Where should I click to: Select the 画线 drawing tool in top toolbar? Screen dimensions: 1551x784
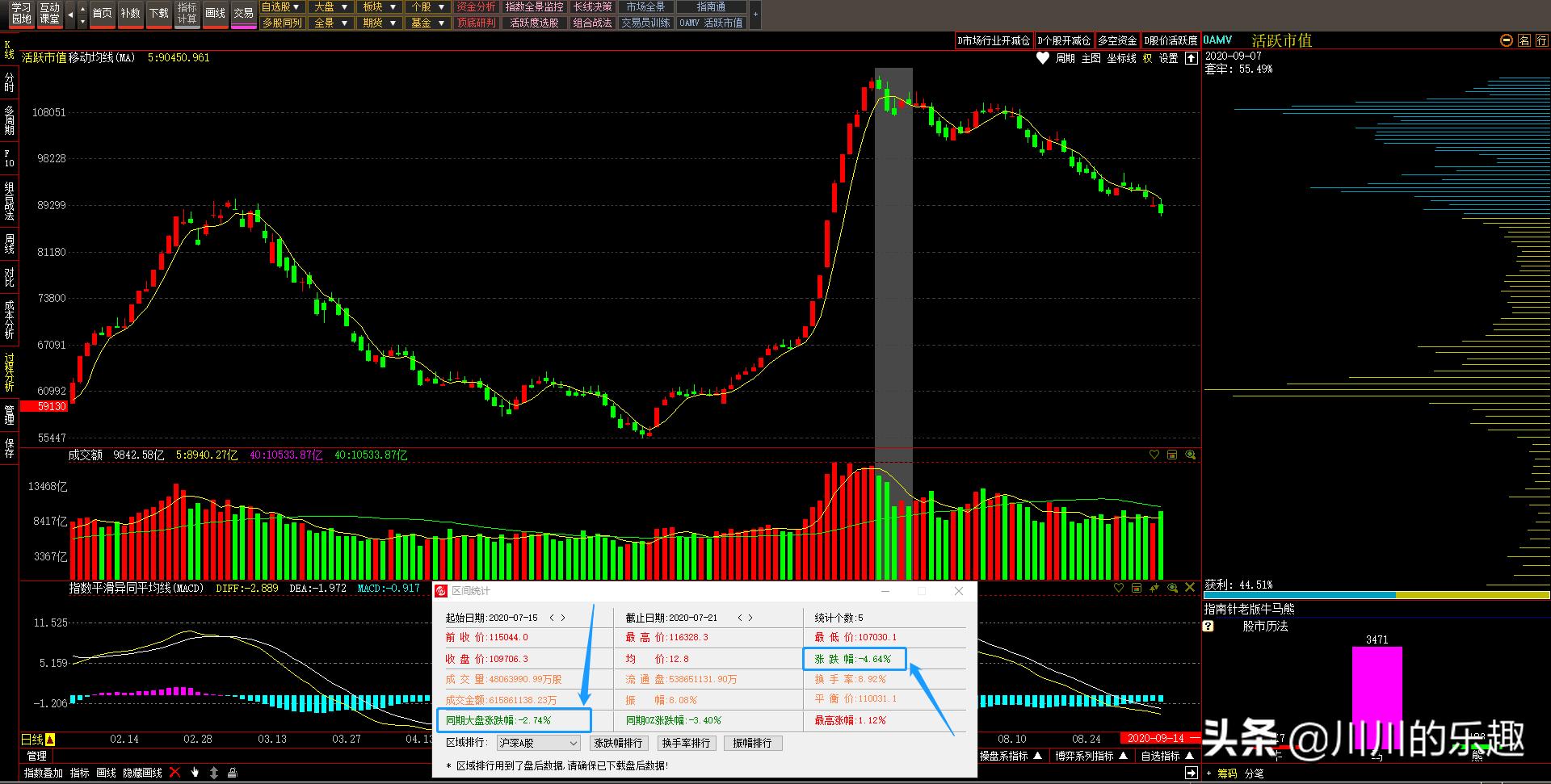(215, 12)
